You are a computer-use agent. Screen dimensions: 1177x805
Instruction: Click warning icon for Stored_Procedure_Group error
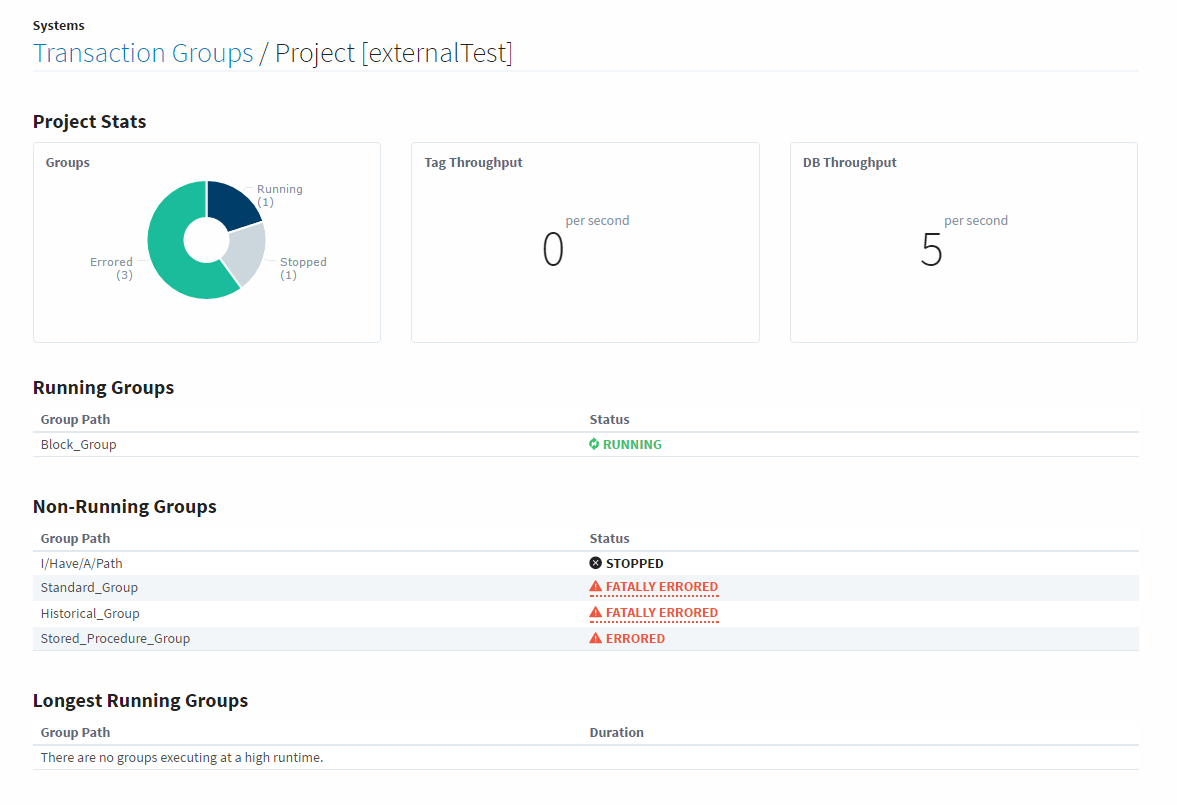tap(596, 638)
